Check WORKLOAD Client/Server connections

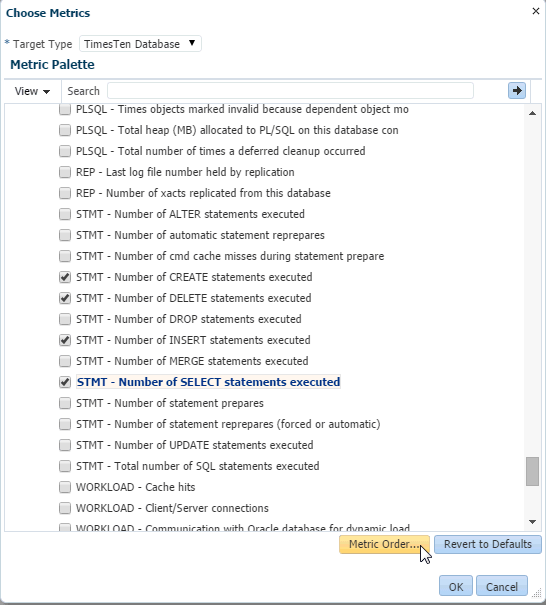(x=65, y=508)
